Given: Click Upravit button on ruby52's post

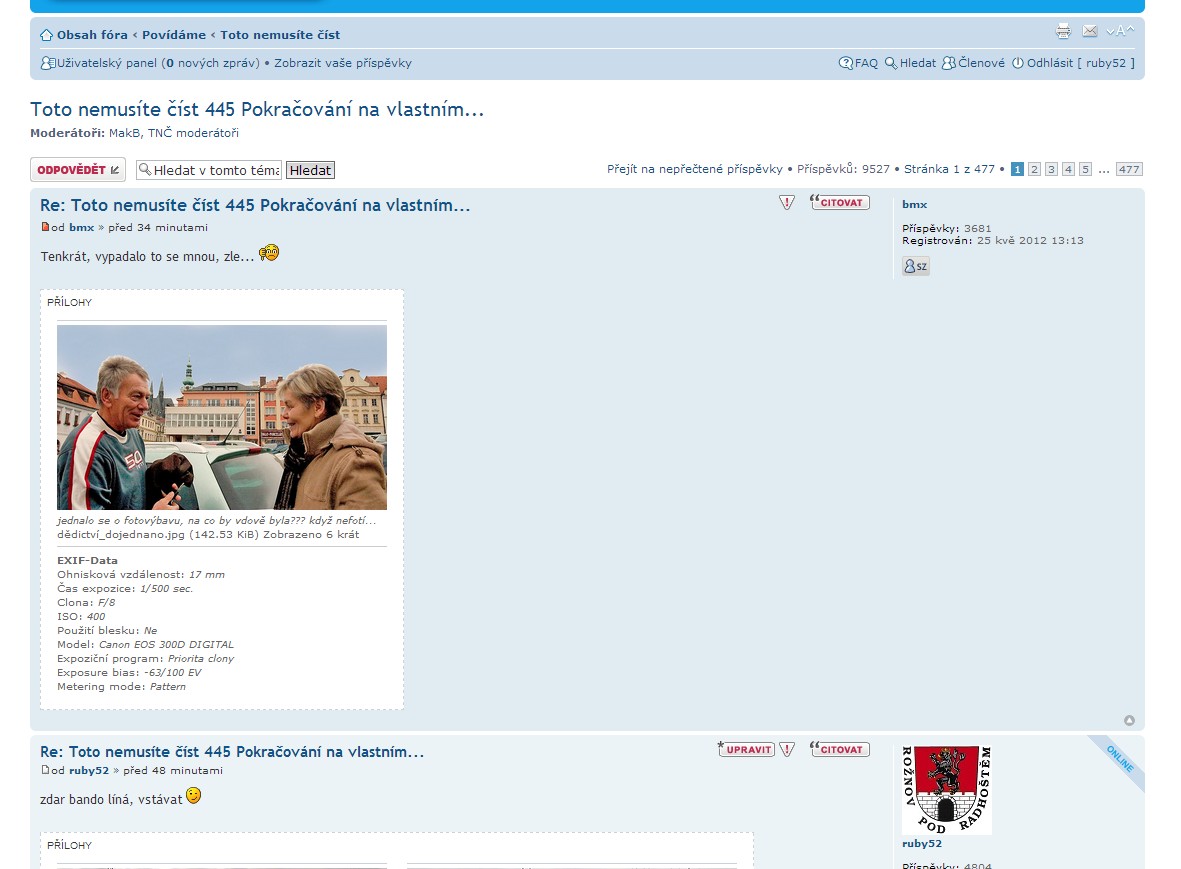Looking at the screenshot, I should coord(747,749).
